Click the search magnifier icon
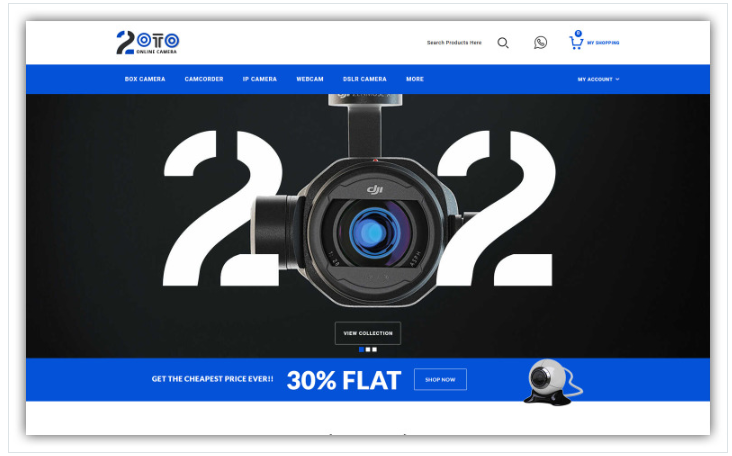 point(503,43)
